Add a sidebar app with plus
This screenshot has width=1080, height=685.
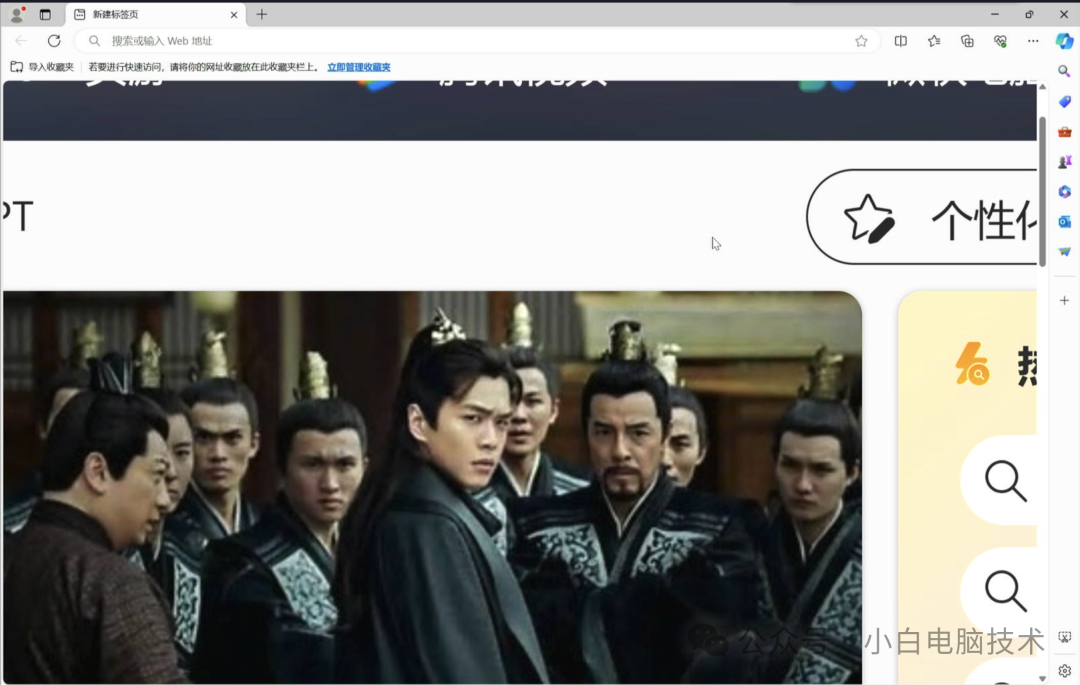(1064, 300)
